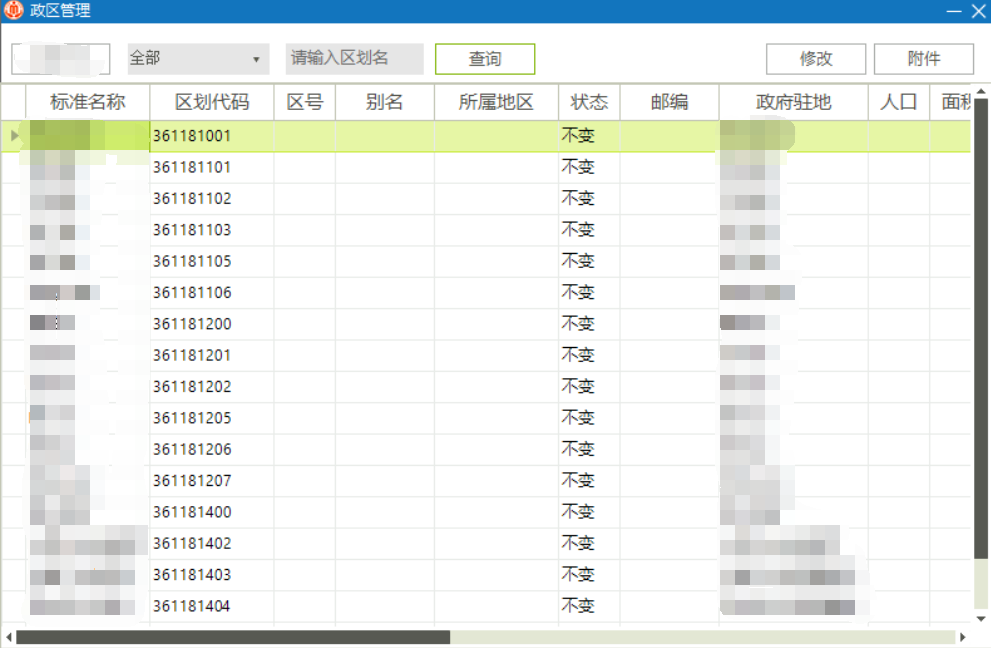991x648 pixels.
Task: Select row with code 361181200
Action: [x=192, y=324]
